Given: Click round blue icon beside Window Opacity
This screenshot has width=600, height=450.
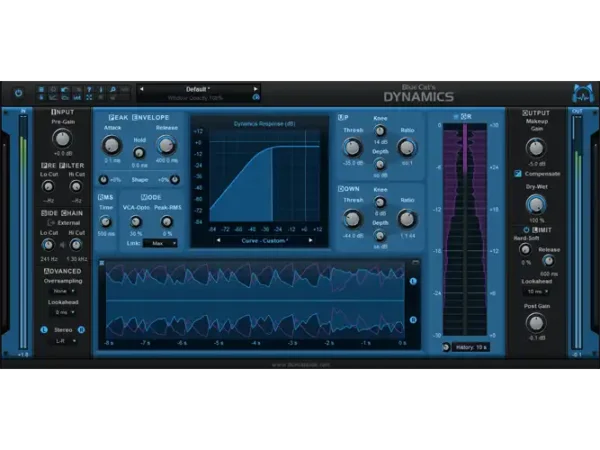Looking at the screenshot, I should [x=256, y=98].
